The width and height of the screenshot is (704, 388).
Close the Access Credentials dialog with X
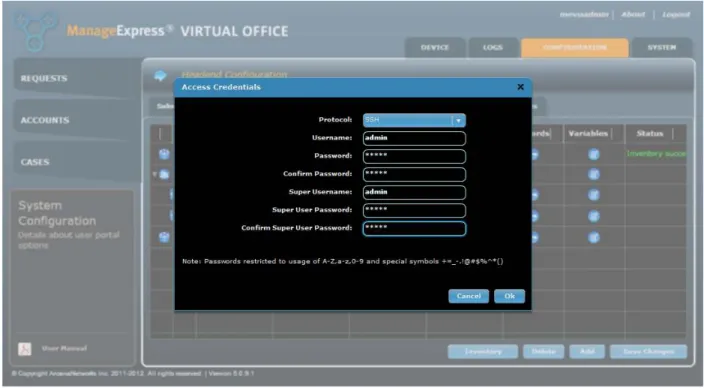coord(520,87)
